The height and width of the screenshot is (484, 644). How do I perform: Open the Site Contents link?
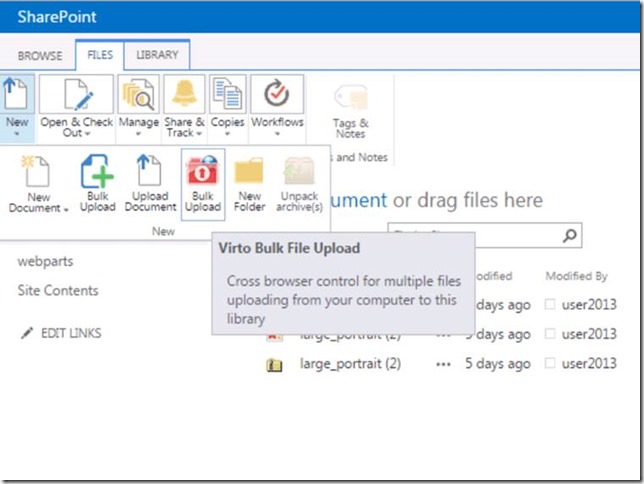pyautogui.click(x=58, y=291)
